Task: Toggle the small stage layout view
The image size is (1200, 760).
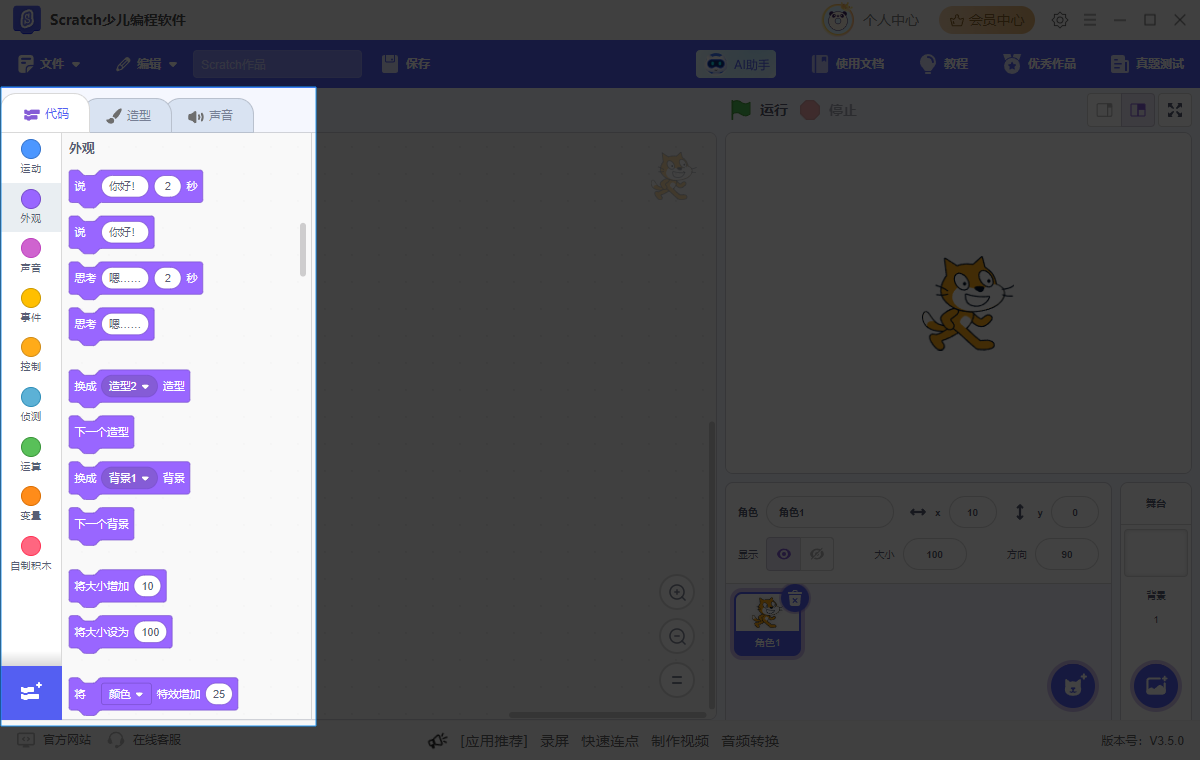Action: coord(1104,110)
